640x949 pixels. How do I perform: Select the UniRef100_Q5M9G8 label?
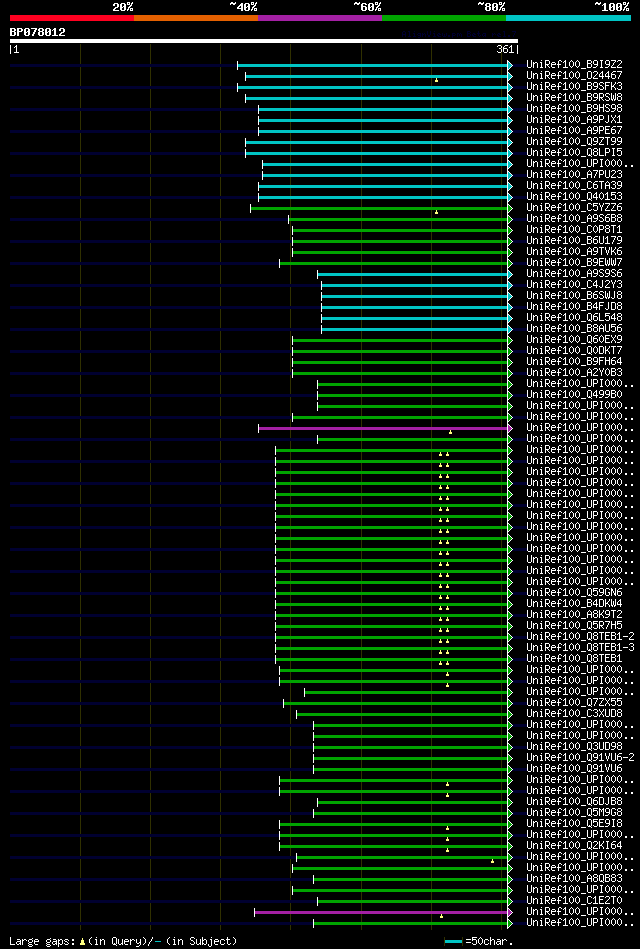click(x=575, y=812)
